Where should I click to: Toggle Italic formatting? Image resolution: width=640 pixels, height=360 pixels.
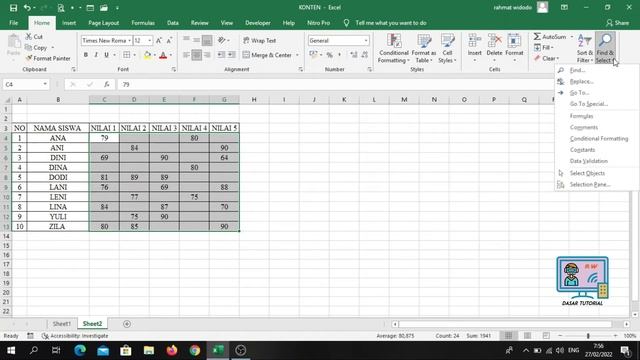point(96,55)
